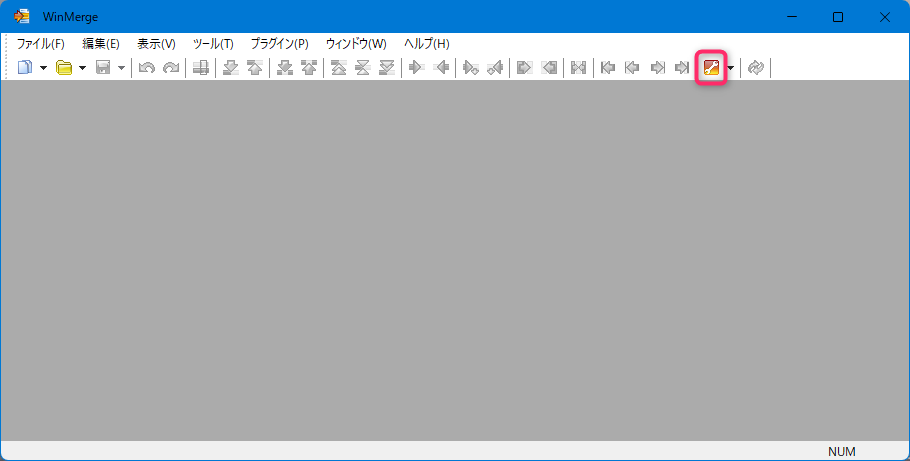Click the Copy Right arrow icon
This screenshot has height=461, width=910.
pos(416,68)
